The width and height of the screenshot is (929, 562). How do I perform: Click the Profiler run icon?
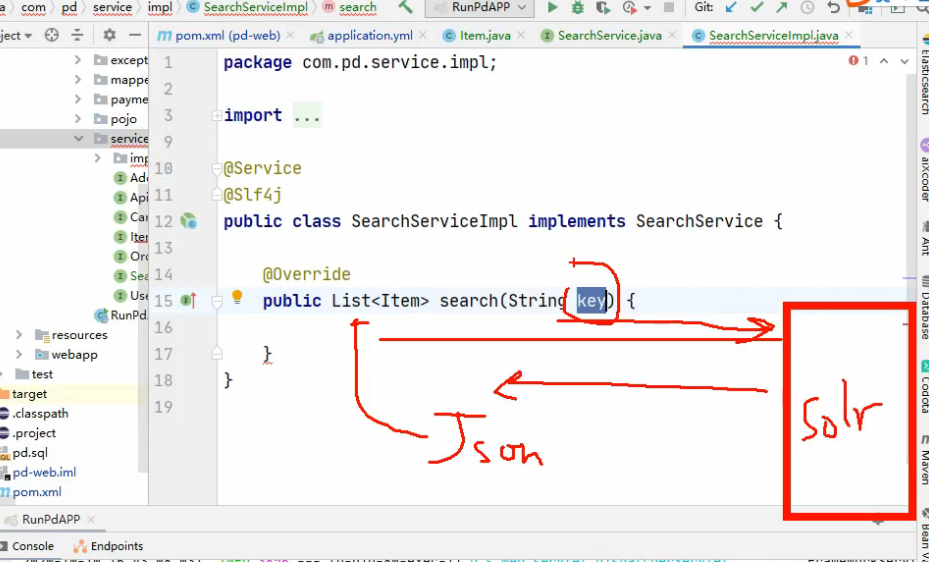coord(630,8)
